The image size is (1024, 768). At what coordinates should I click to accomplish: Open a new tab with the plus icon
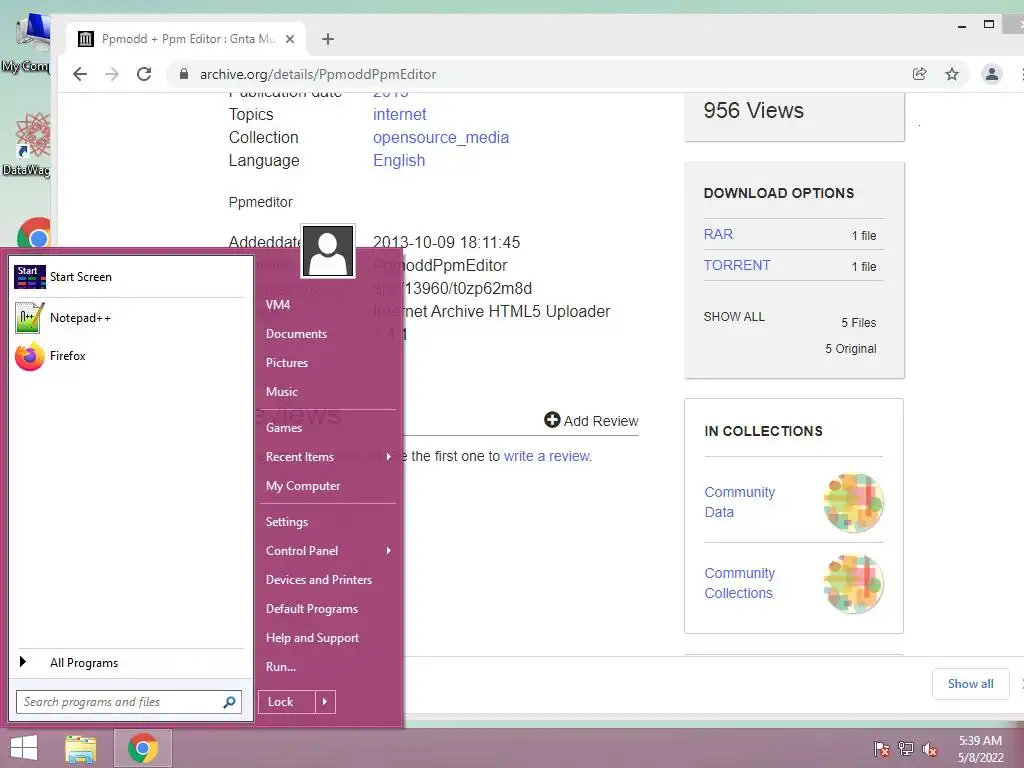328,39
